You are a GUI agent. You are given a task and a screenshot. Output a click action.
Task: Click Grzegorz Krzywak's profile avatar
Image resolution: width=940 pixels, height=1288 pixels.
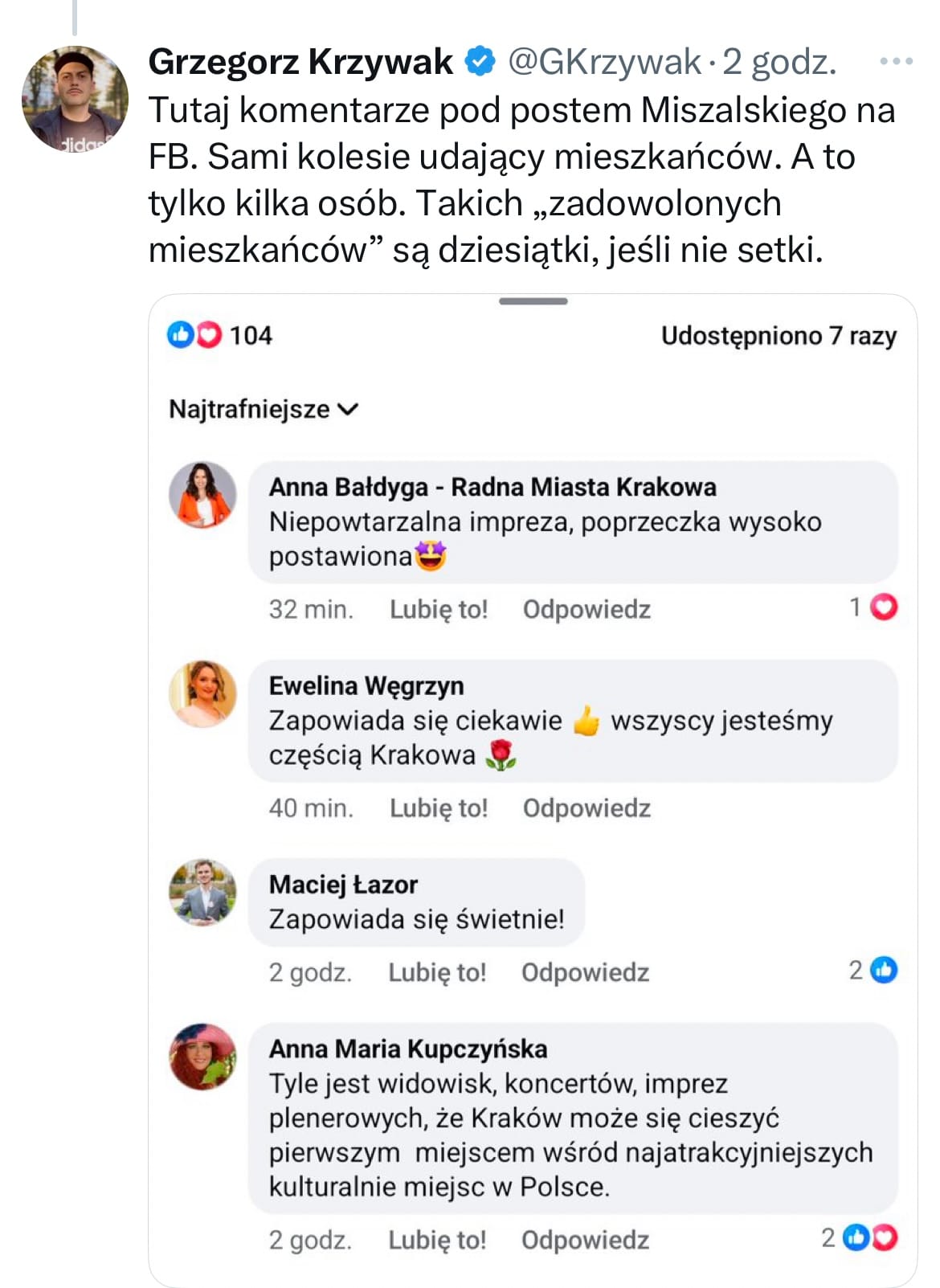pyautogui.click(x=75, y=99)
